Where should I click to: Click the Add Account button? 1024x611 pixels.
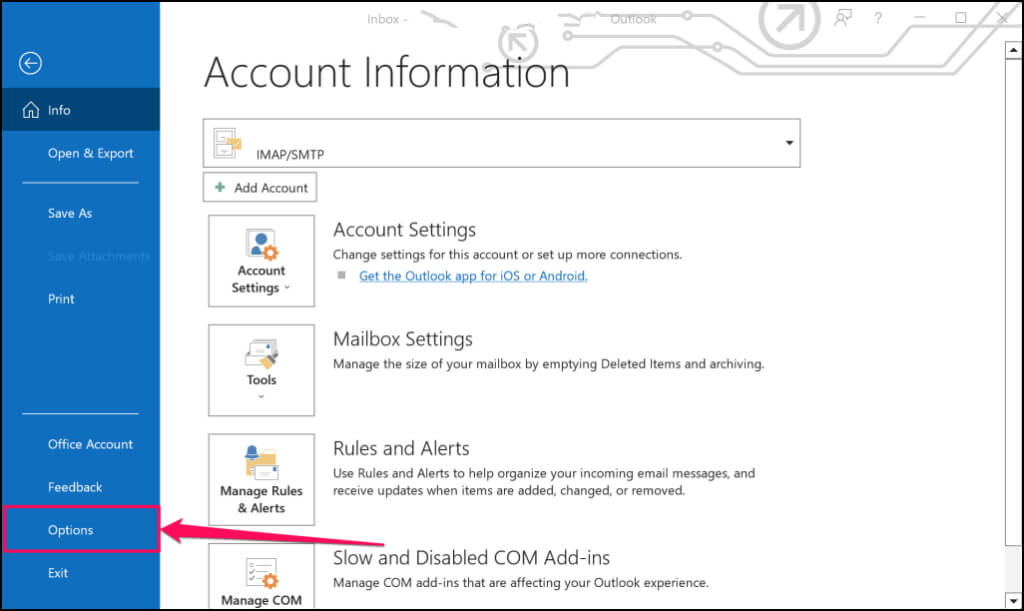click(x=261, y=187)
